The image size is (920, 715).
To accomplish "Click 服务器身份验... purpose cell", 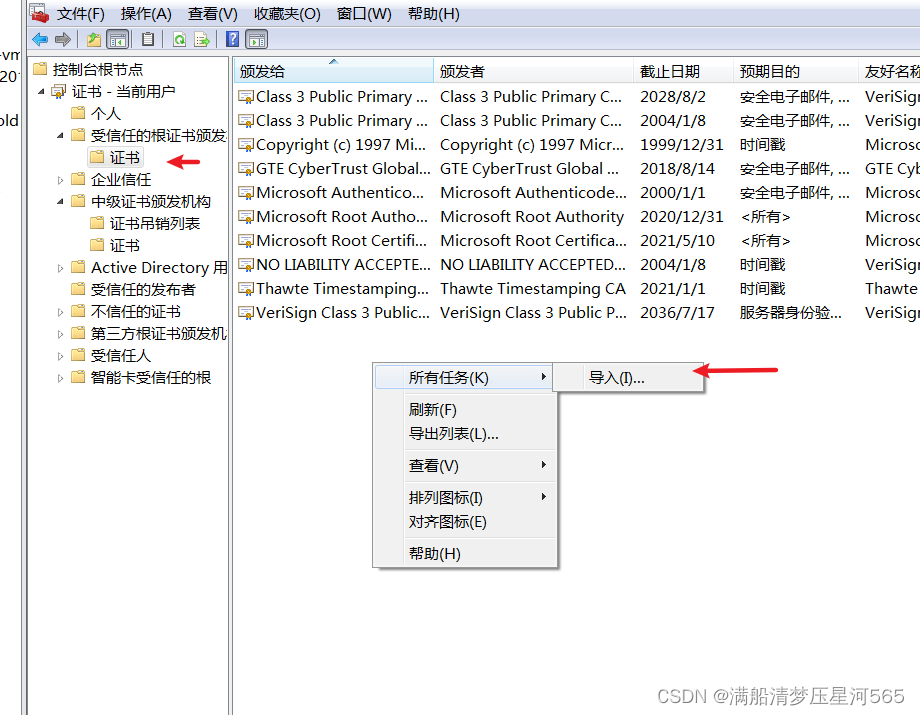I will click(x=790, y=313).
